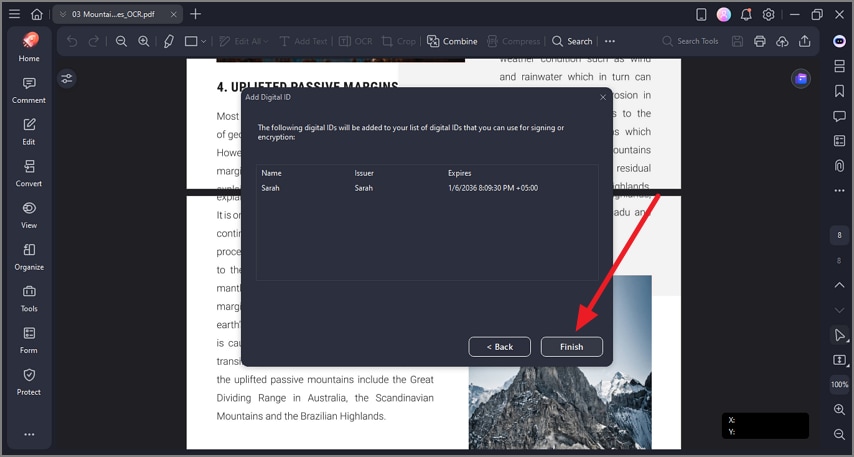This screenshot has width=854, height=457.
Task: Select the rectangle shape tool
Action: tap(191, 41)
